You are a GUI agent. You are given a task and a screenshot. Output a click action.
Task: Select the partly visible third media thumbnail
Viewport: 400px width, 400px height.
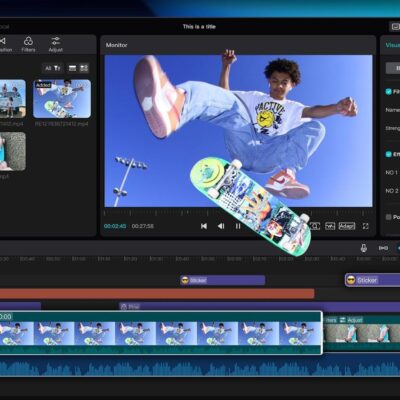coord(13,151)
